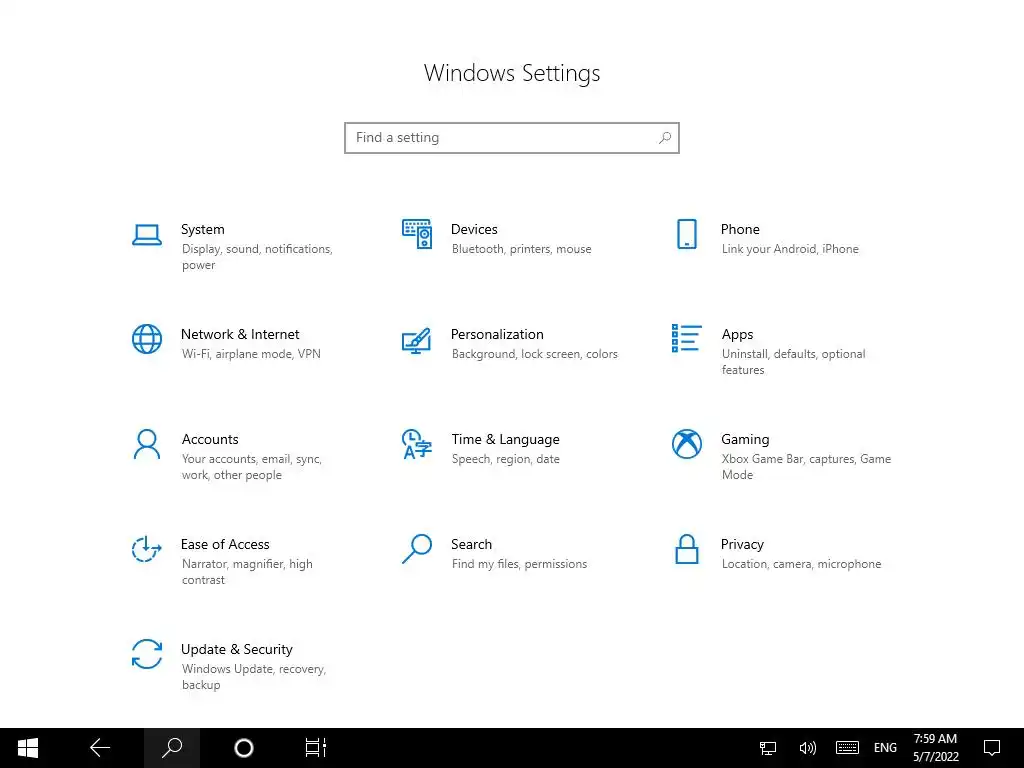Click 'Bluetooth, printers, mouse' description
This screenshot has width=1024, height=768.
pos(521,249)
